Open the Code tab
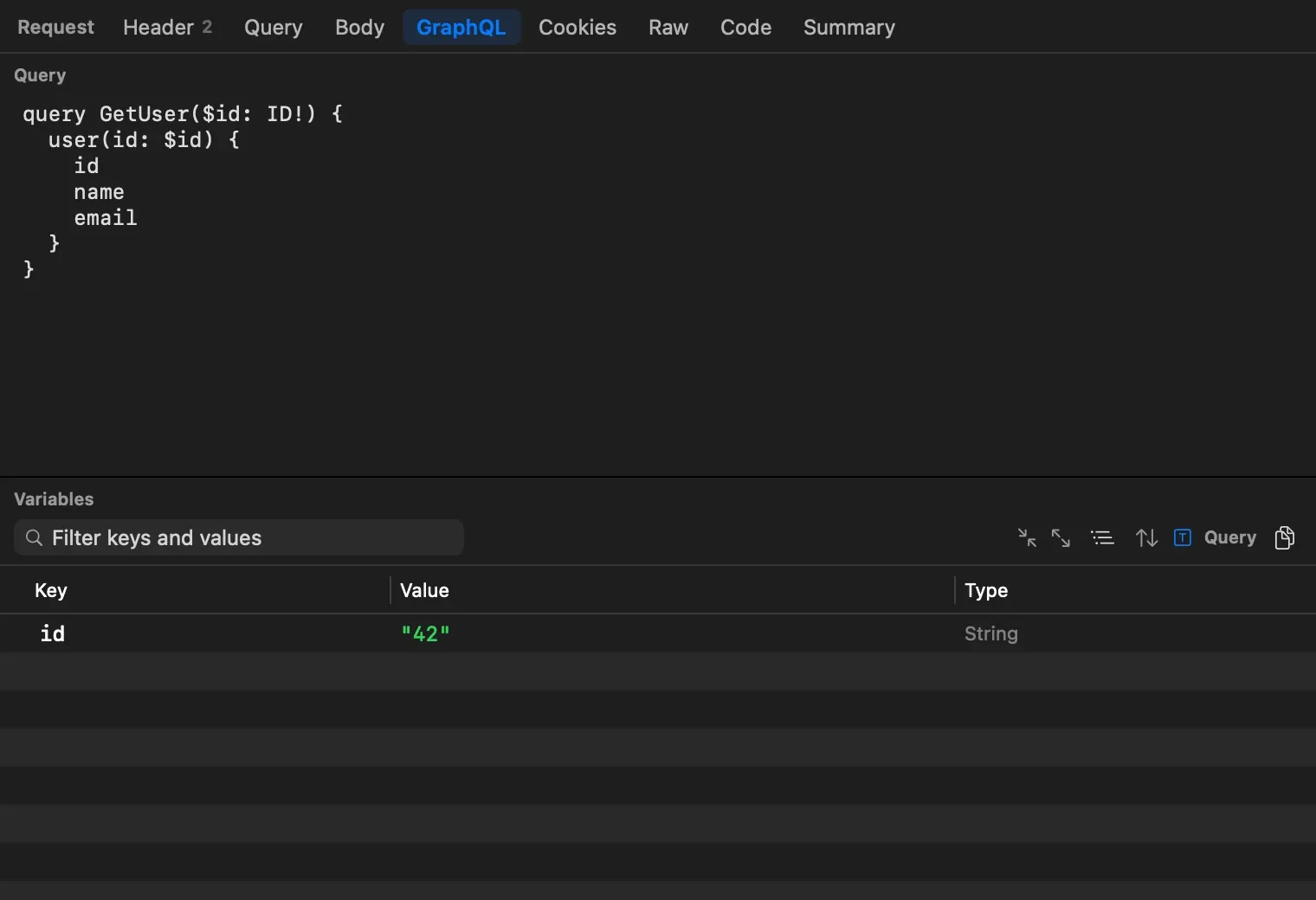This screenshot has height=900, width=1316. pyautogui.click(x=745, y=27)
